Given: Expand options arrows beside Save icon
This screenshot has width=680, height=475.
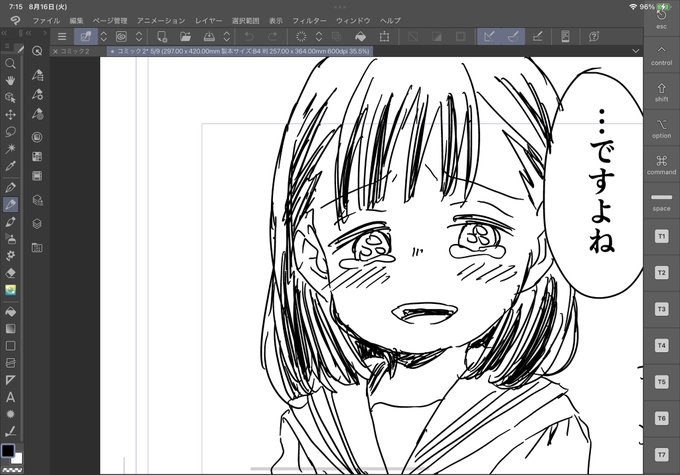Looking at the screenshot, I should coord(227,36).
